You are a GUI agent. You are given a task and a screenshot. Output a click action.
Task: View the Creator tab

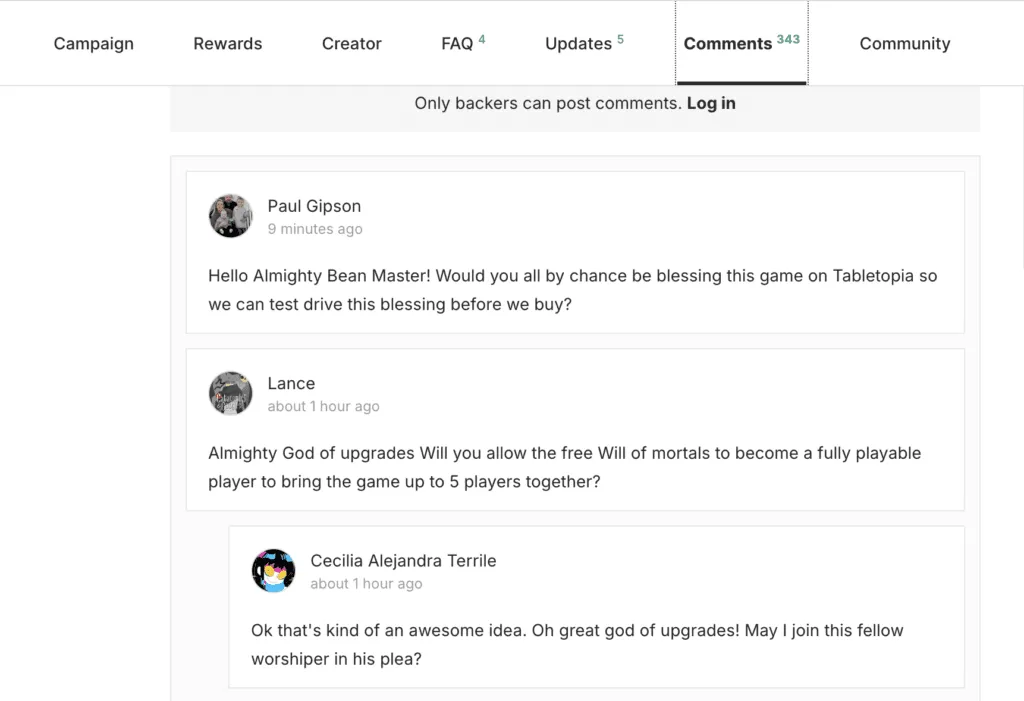click(351, 43)
